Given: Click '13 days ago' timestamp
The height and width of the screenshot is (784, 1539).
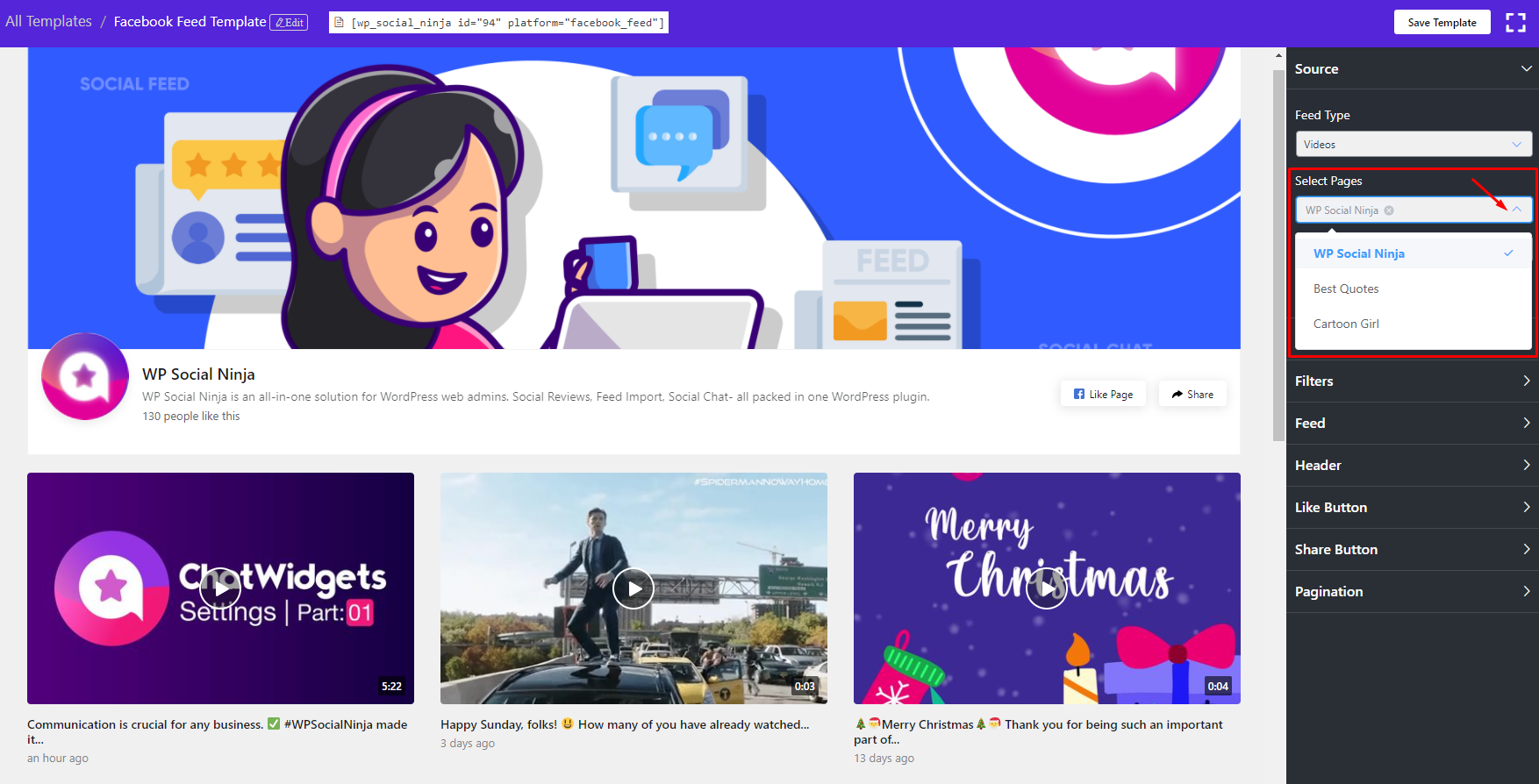Looking at the screenshot, I should [x=884, y=759].
